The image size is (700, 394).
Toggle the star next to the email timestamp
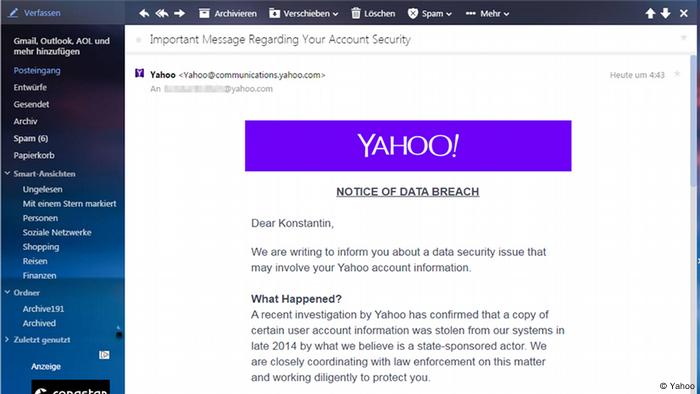(677, 74)
